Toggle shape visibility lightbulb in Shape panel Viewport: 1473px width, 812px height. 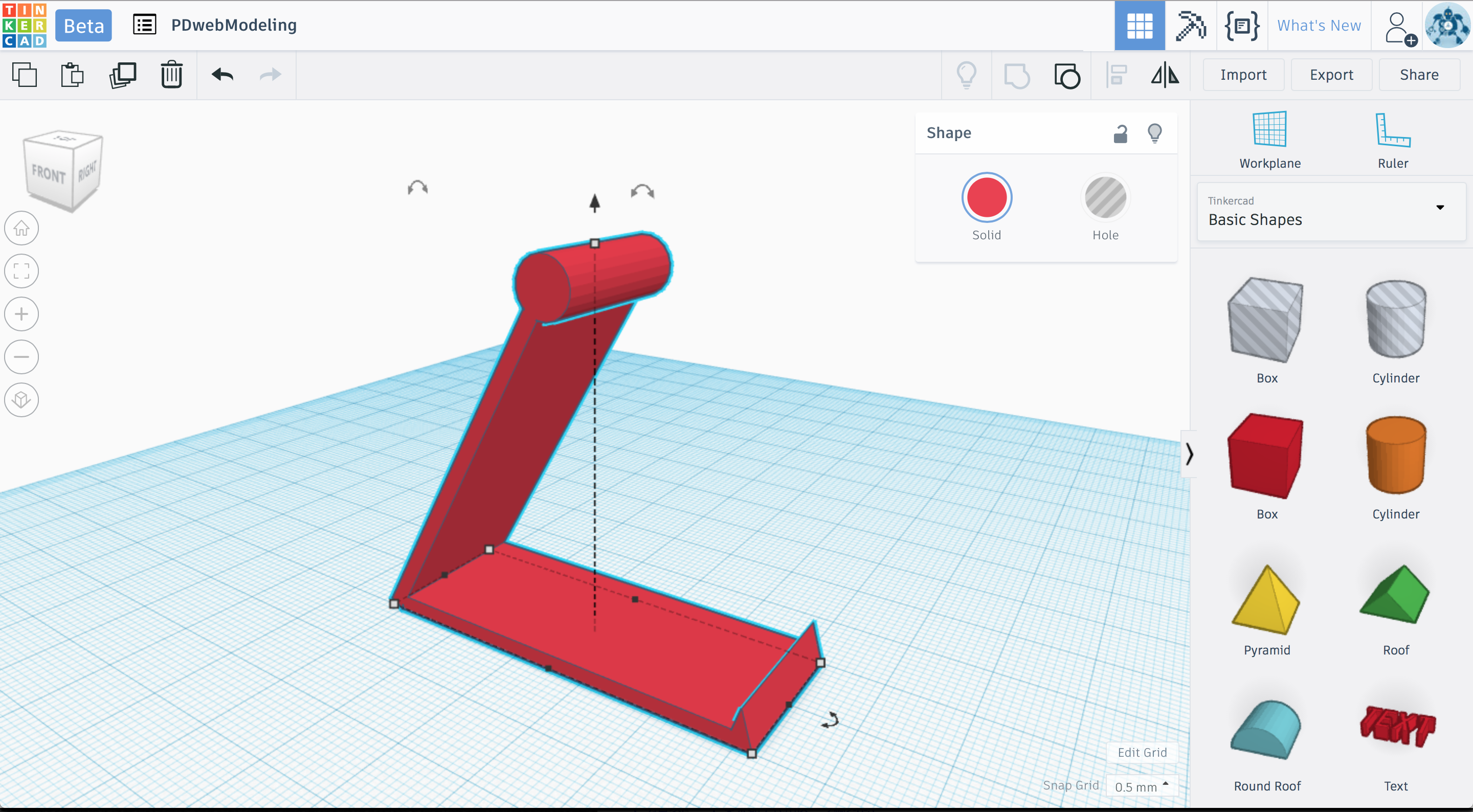click(x=1154, y=133)
